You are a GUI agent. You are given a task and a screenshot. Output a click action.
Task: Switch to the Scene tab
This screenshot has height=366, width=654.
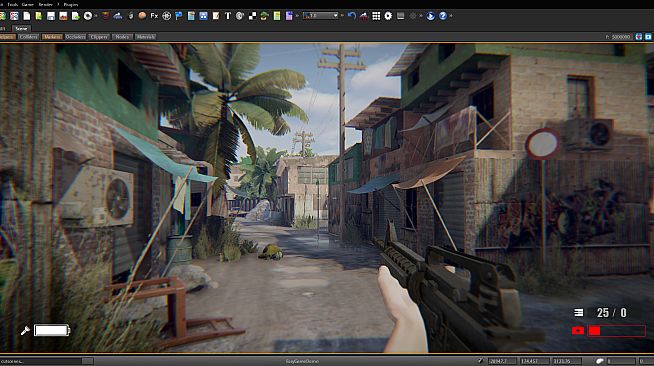click(21, 28)
